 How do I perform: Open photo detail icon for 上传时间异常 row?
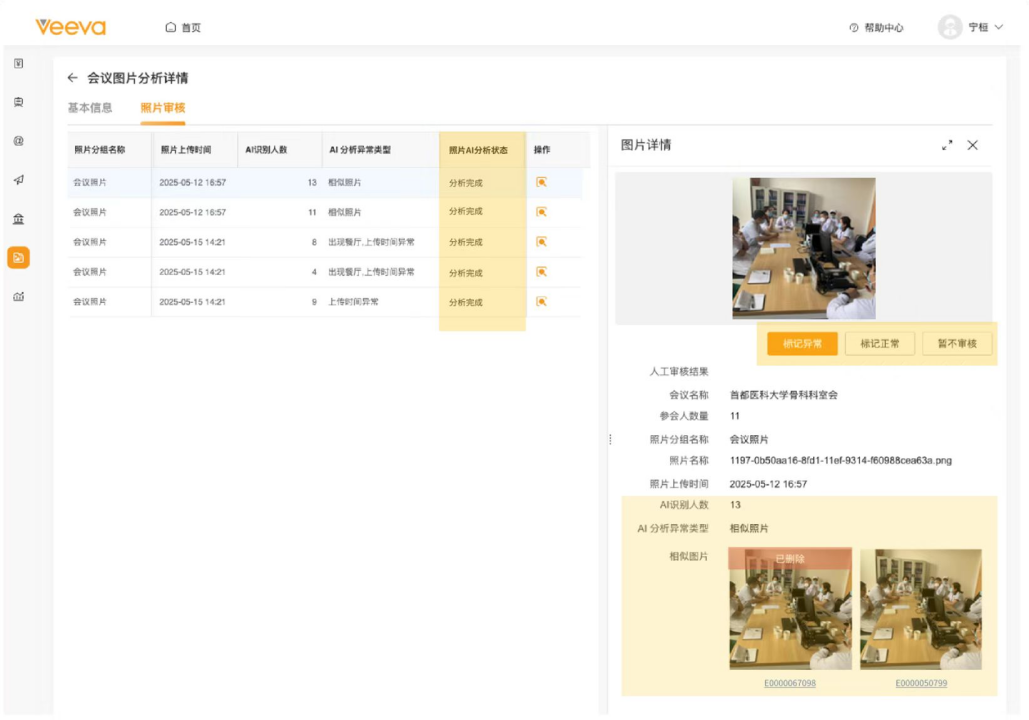coord(541,302)
